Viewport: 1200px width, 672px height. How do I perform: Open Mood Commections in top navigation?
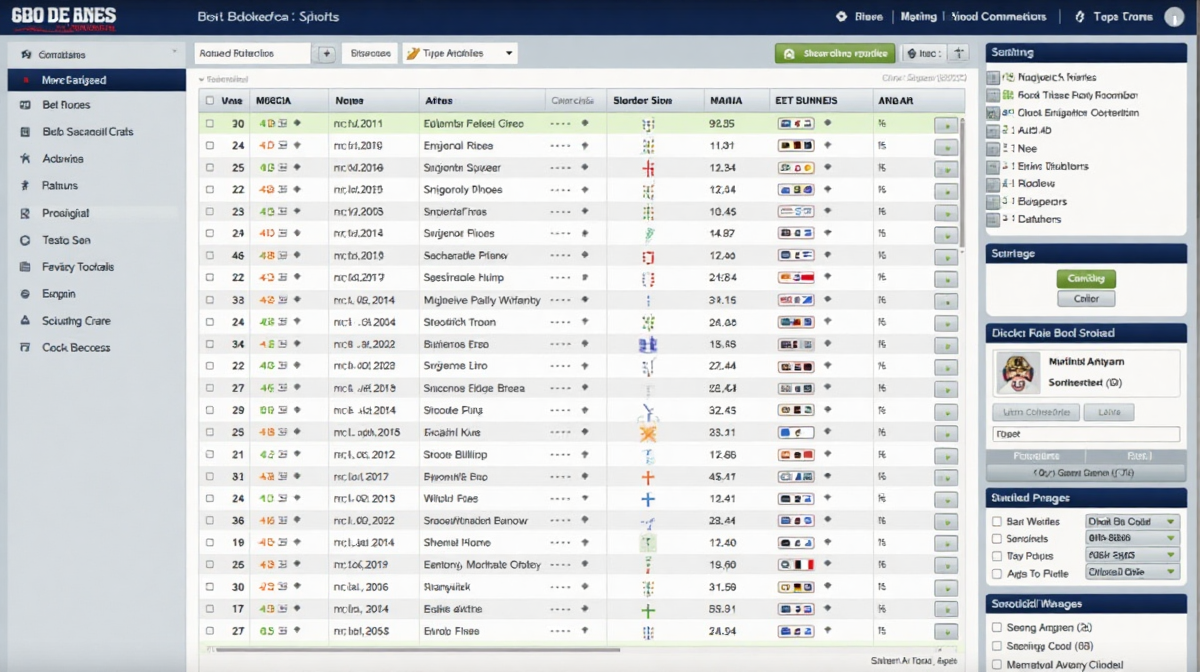[998, 17]
